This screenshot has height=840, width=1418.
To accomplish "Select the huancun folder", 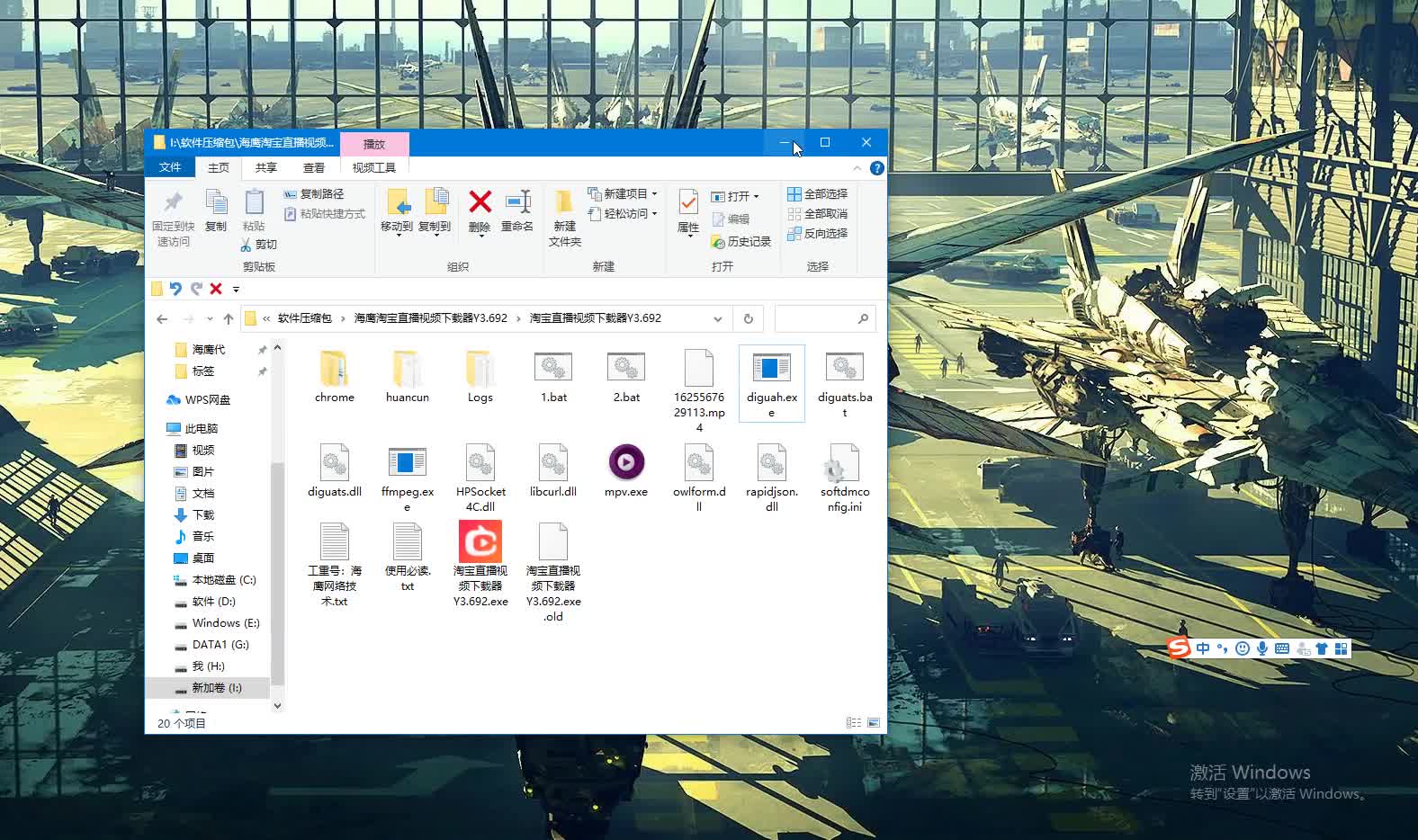I will tap(407, 376).
